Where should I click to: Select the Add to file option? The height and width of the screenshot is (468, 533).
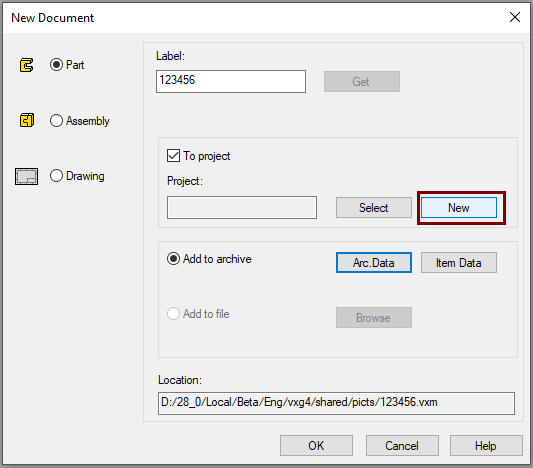click(x=173, y=313)
